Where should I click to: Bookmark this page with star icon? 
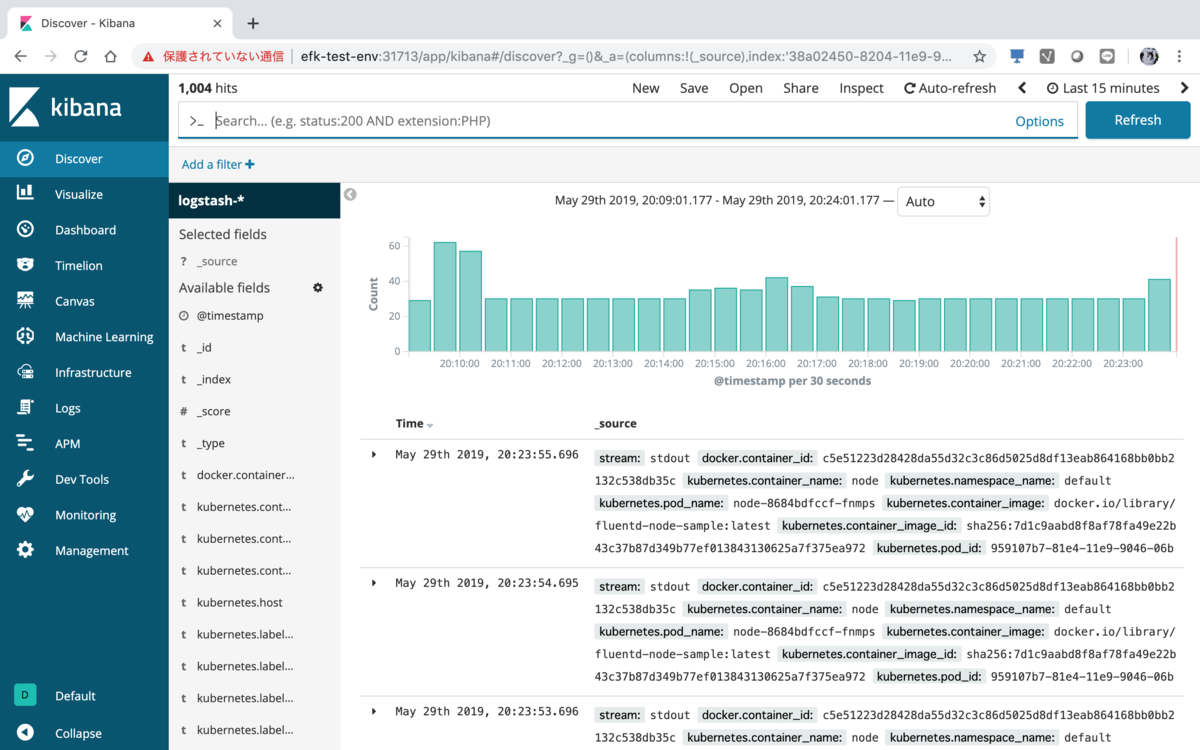tap(979, 56)
